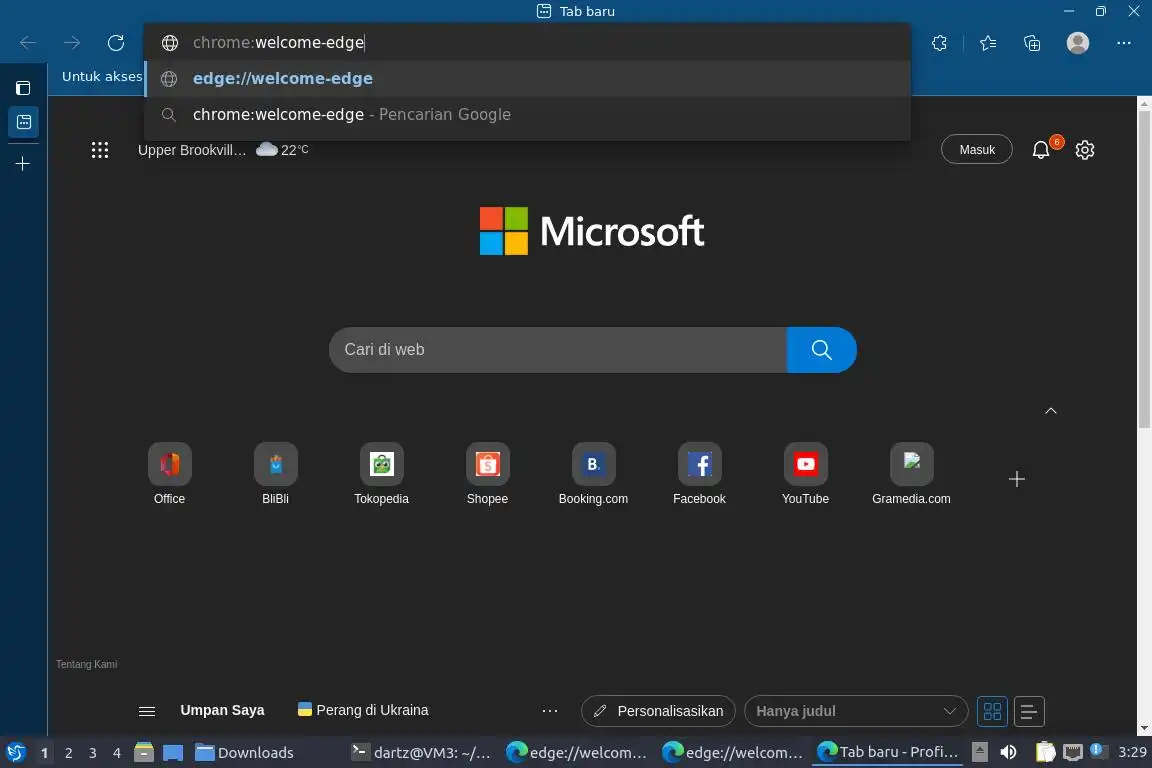Screen dimensions: 1152x768
Task: Open taskbar volume speaker icon
Action: (1009, 753)
